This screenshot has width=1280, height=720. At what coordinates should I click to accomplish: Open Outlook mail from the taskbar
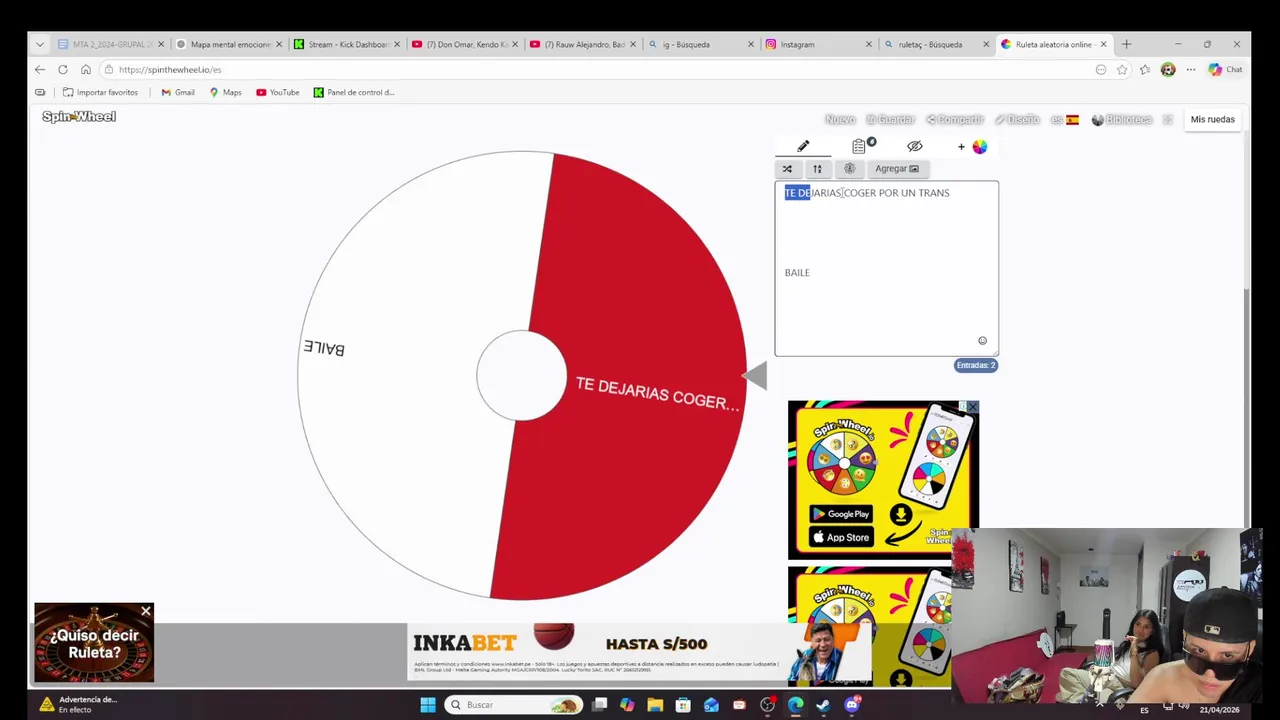[711, 705]
